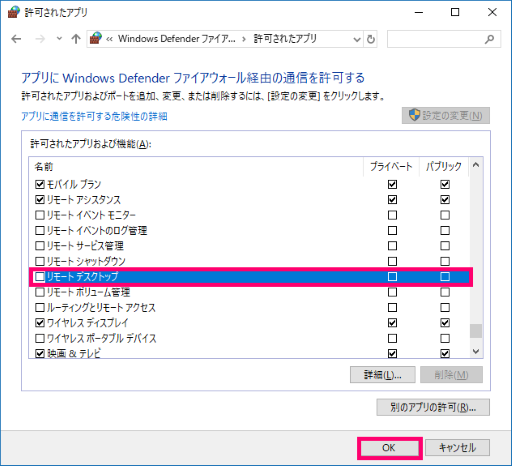Click the app list scrollbar thumb
The width and height of the screenshot is (512, 466).
pyautogui.click(x=476, y=331)
